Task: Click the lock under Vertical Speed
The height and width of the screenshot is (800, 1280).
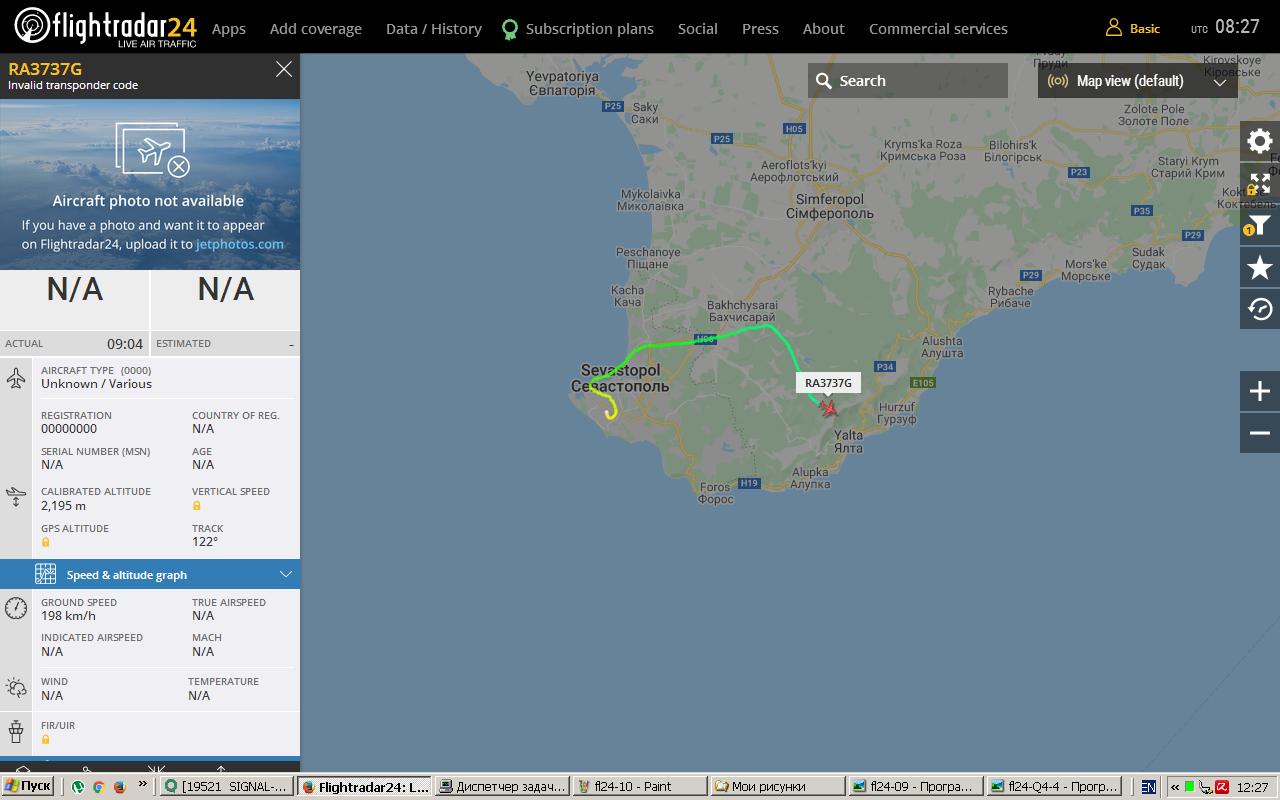Action: 197,506
